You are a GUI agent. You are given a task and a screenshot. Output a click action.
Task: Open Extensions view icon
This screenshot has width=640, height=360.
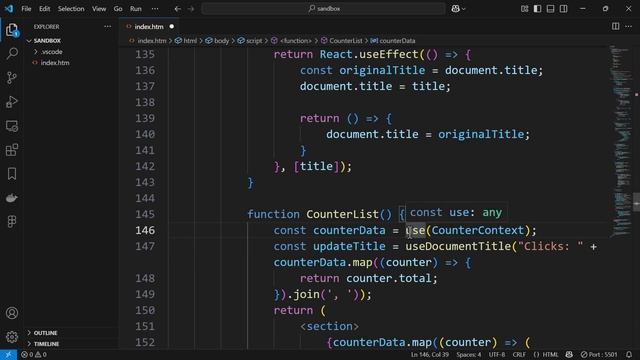12,150
